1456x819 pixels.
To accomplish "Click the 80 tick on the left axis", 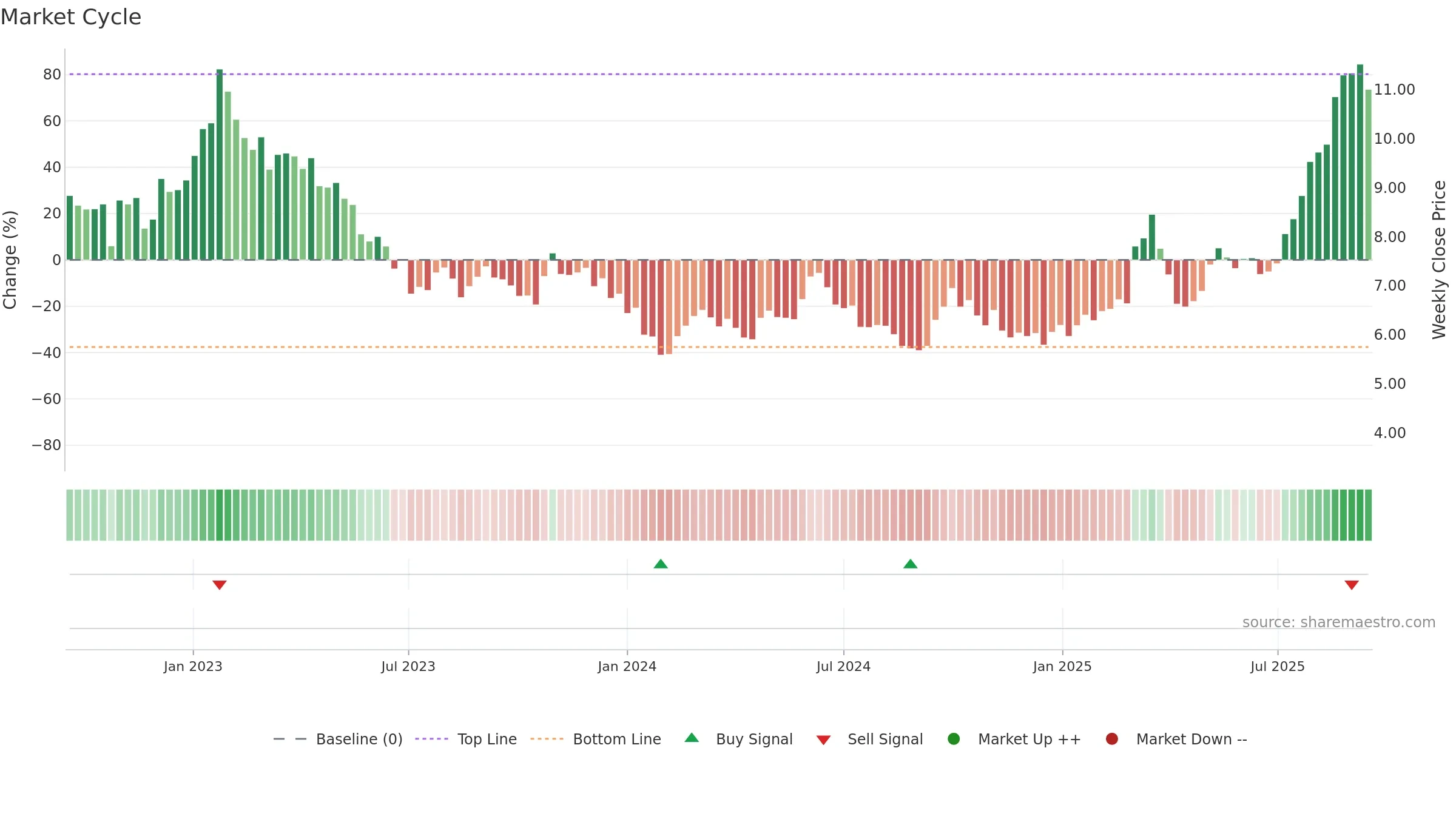I will (x=52, y=75).
